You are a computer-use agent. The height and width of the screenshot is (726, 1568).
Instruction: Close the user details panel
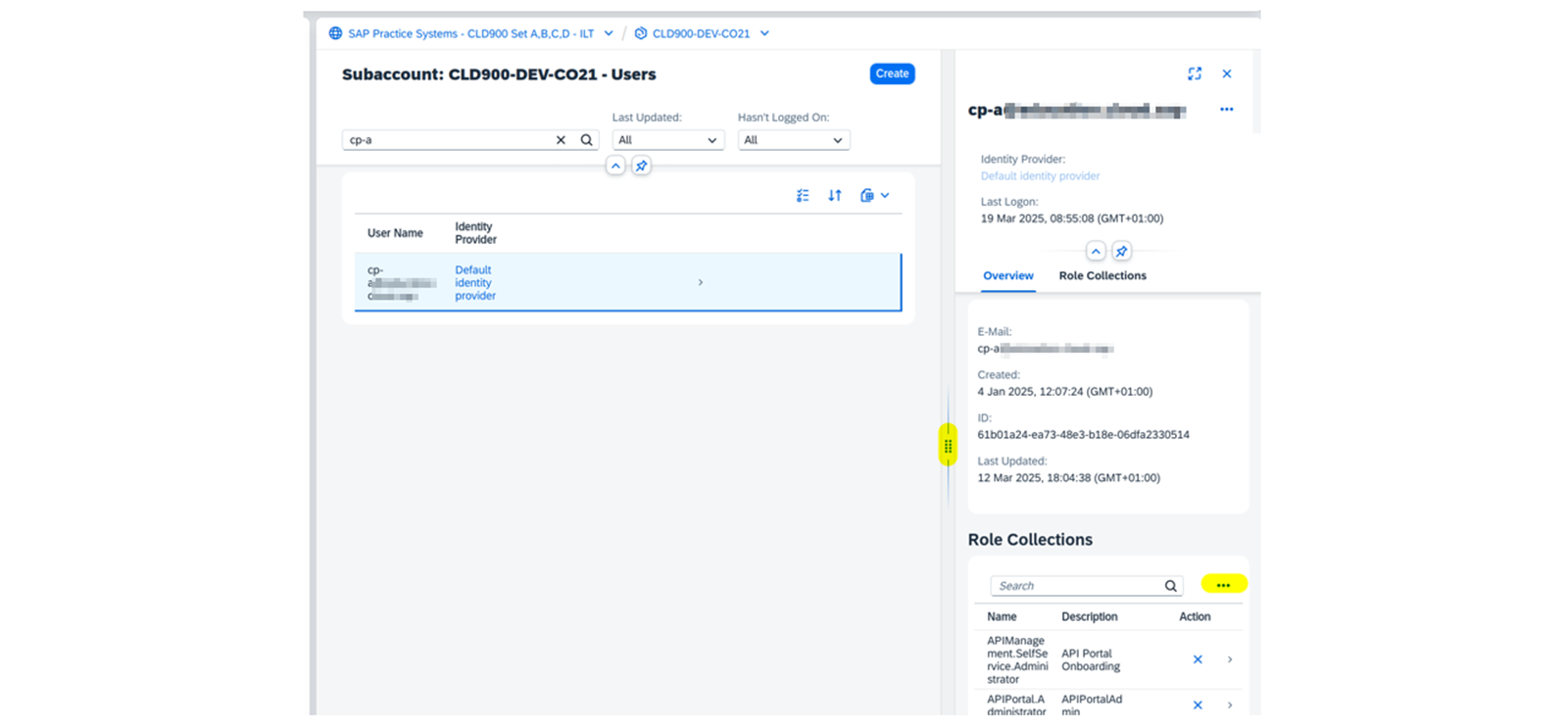[x=1227, y=73]
